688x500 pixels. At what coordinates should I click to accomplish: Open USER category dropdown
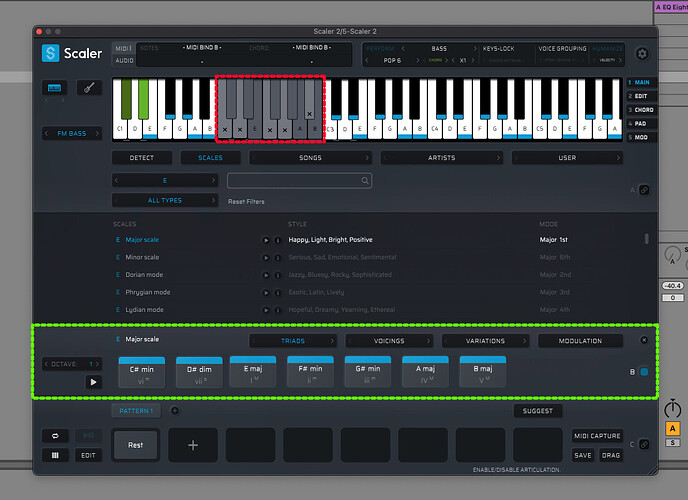tap(567, 158)
